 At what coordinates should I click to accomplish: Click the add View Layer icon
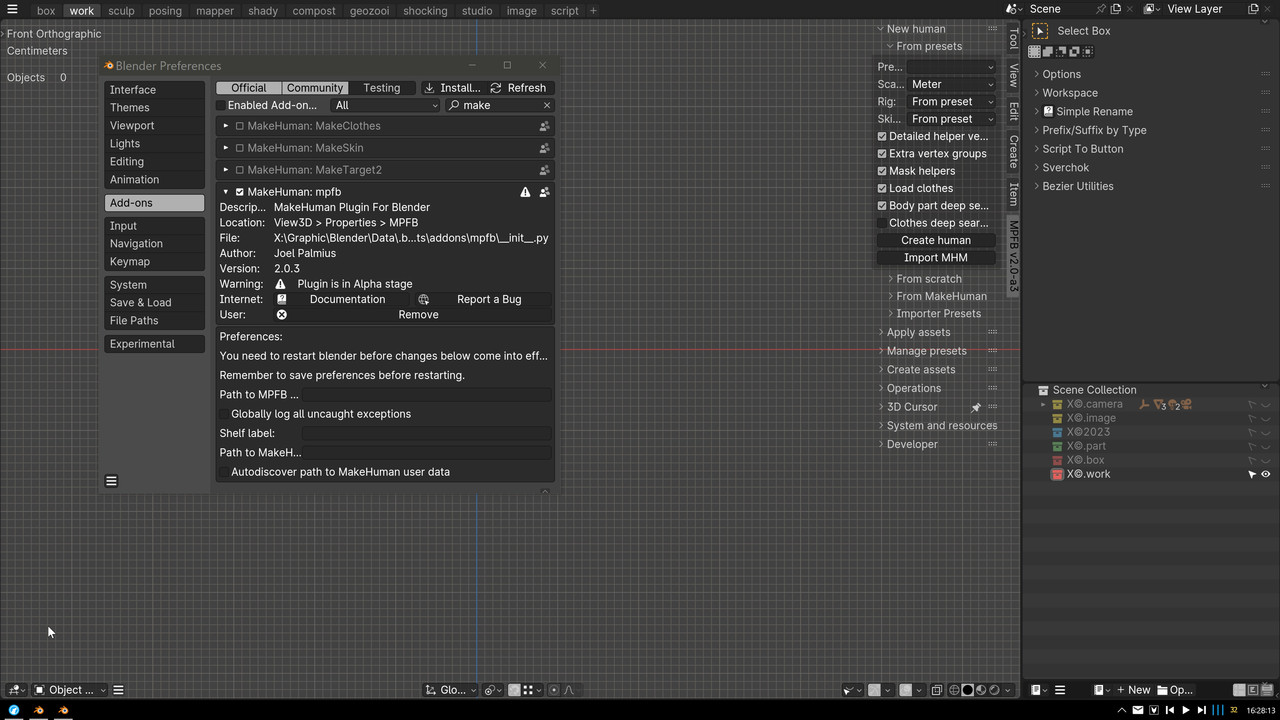click(1253, 9)
